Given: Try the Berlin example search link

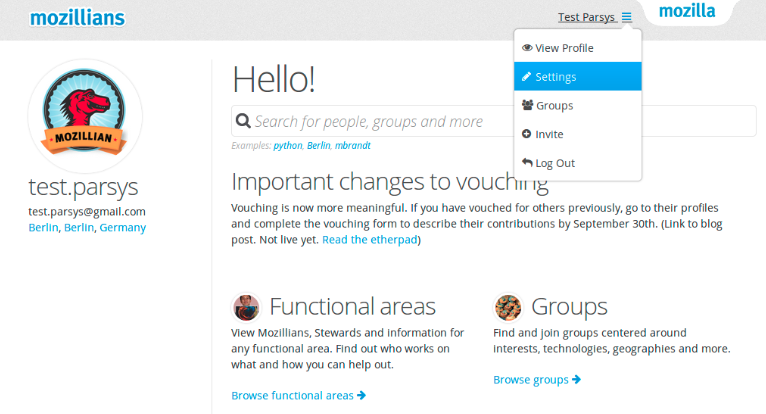Looking at the screenshot, I should click(x=319, y=146).
